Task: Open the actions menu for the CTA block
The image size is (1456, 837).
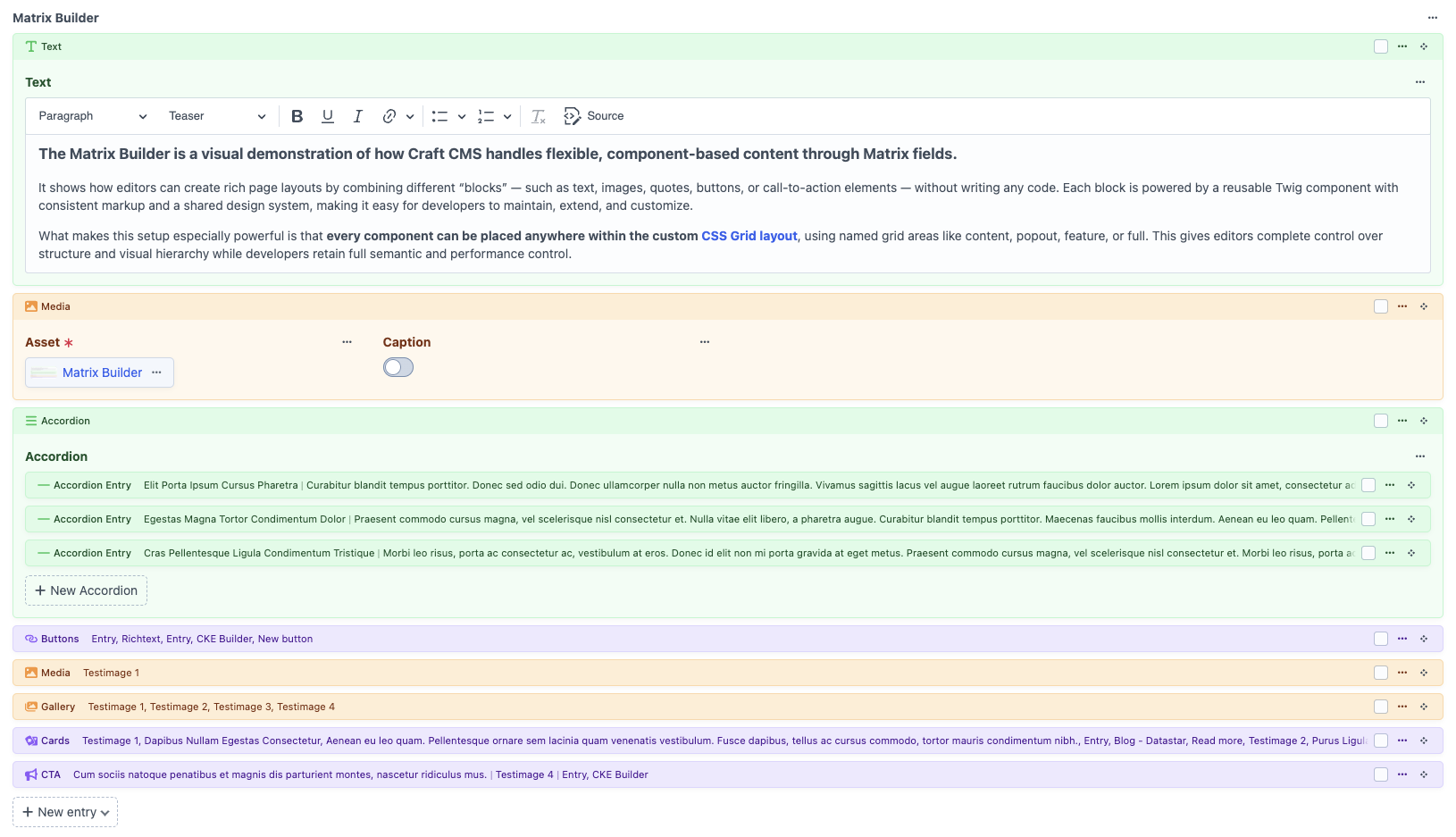Action: pos(1402,774)
